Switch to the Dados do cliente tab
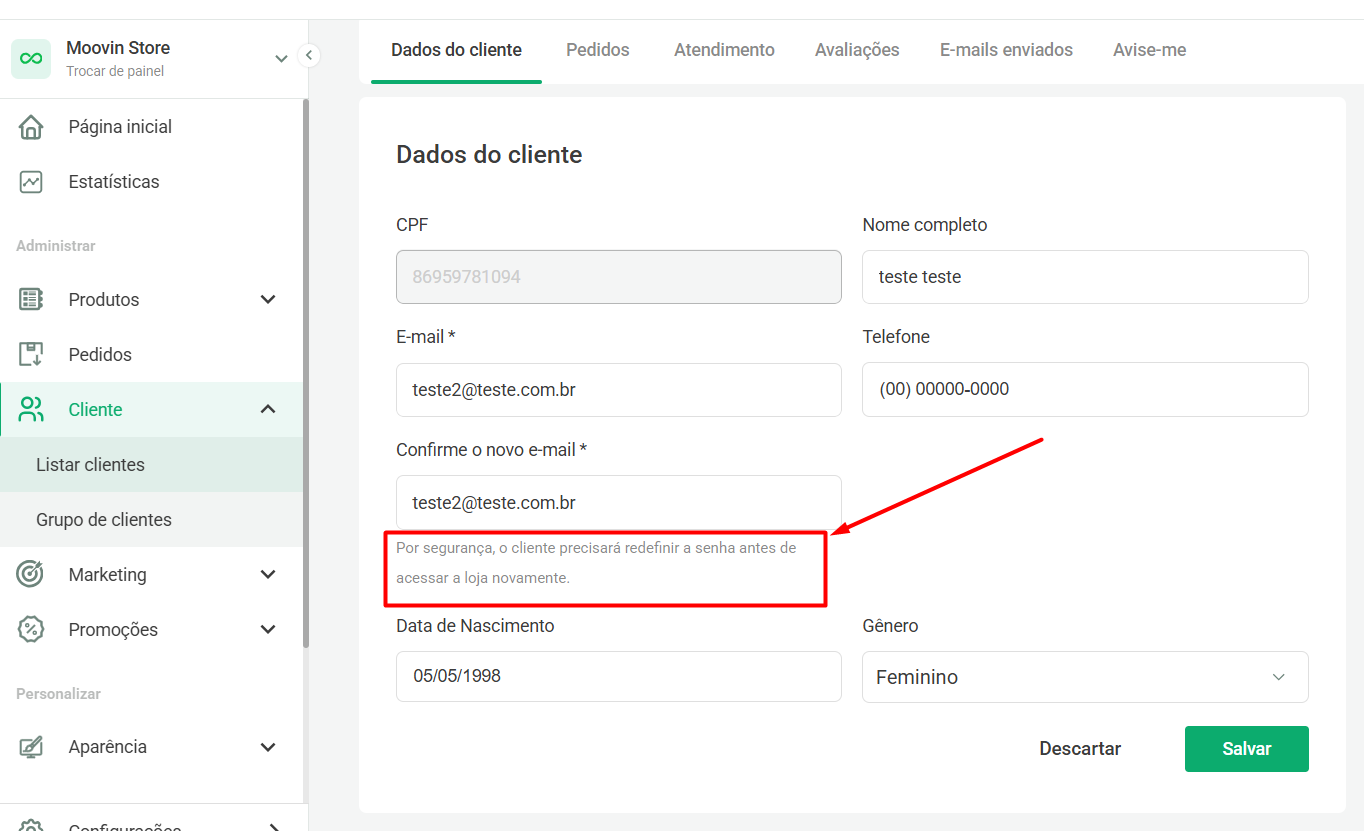Image resolution: width=1364 pixels, height=831 pixels. click(x=456, y=50)
